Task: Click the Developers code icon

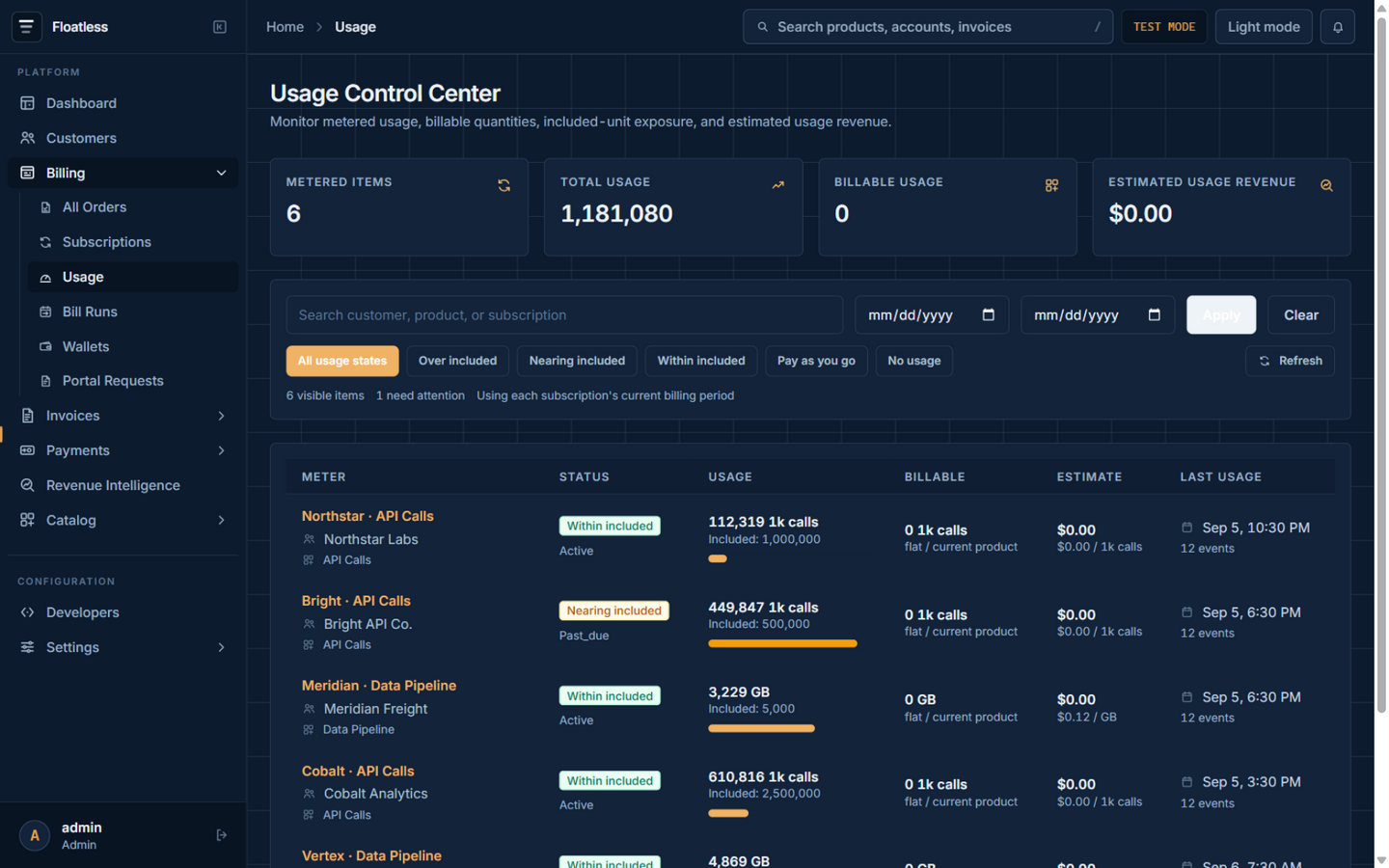Action: (x=27, y=612)
